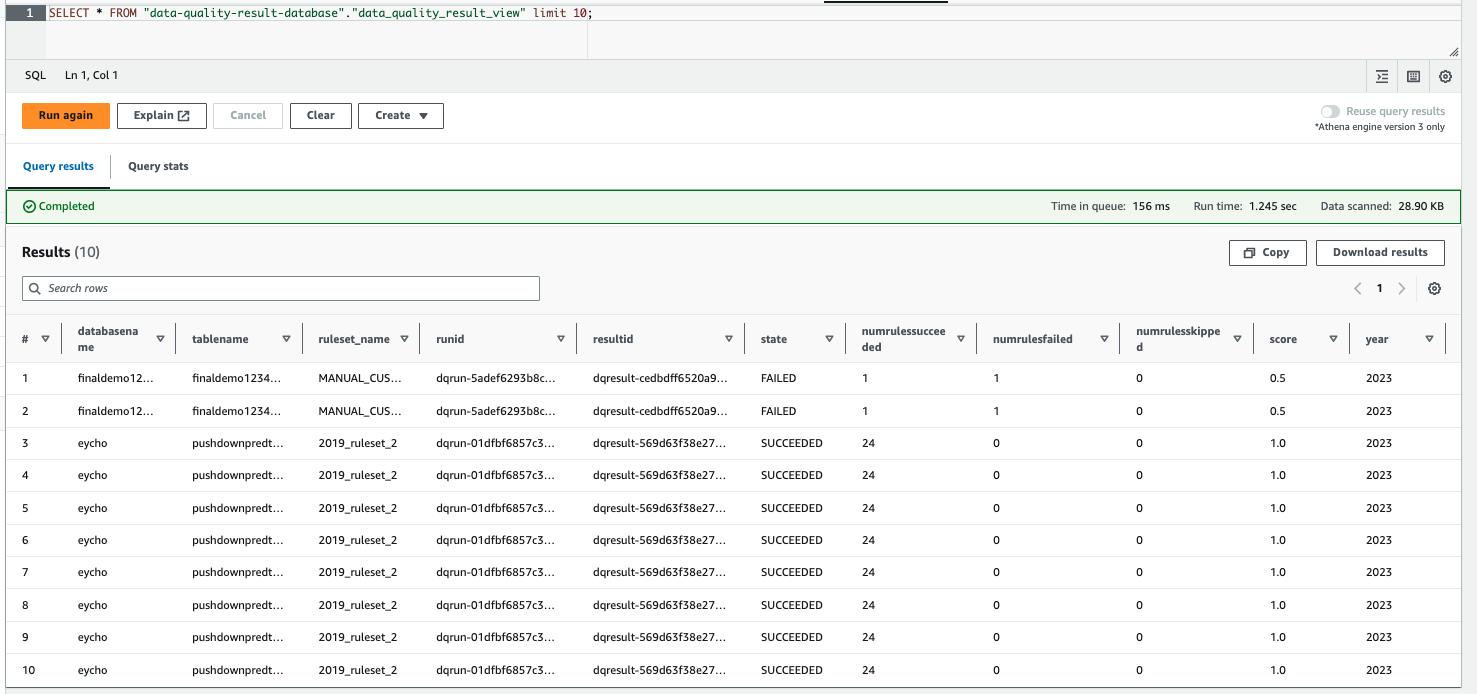Toggle the Reuse query results switch
Viewport: 1477px width, 694px height.
pos(1330,112)
